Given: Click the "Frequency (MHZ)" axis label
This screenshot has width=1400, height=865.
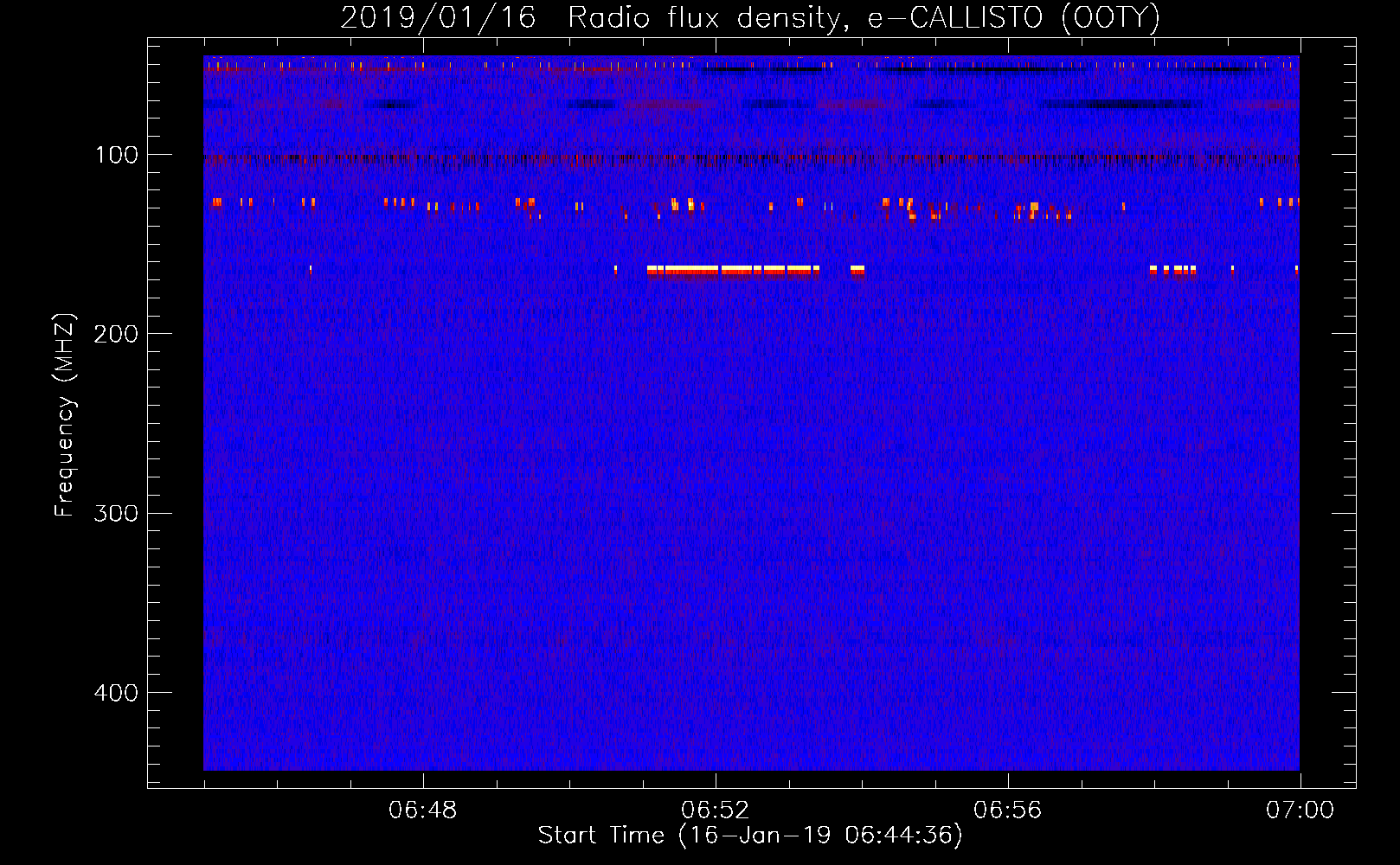Looking at the screenshot, I should 65,415.
